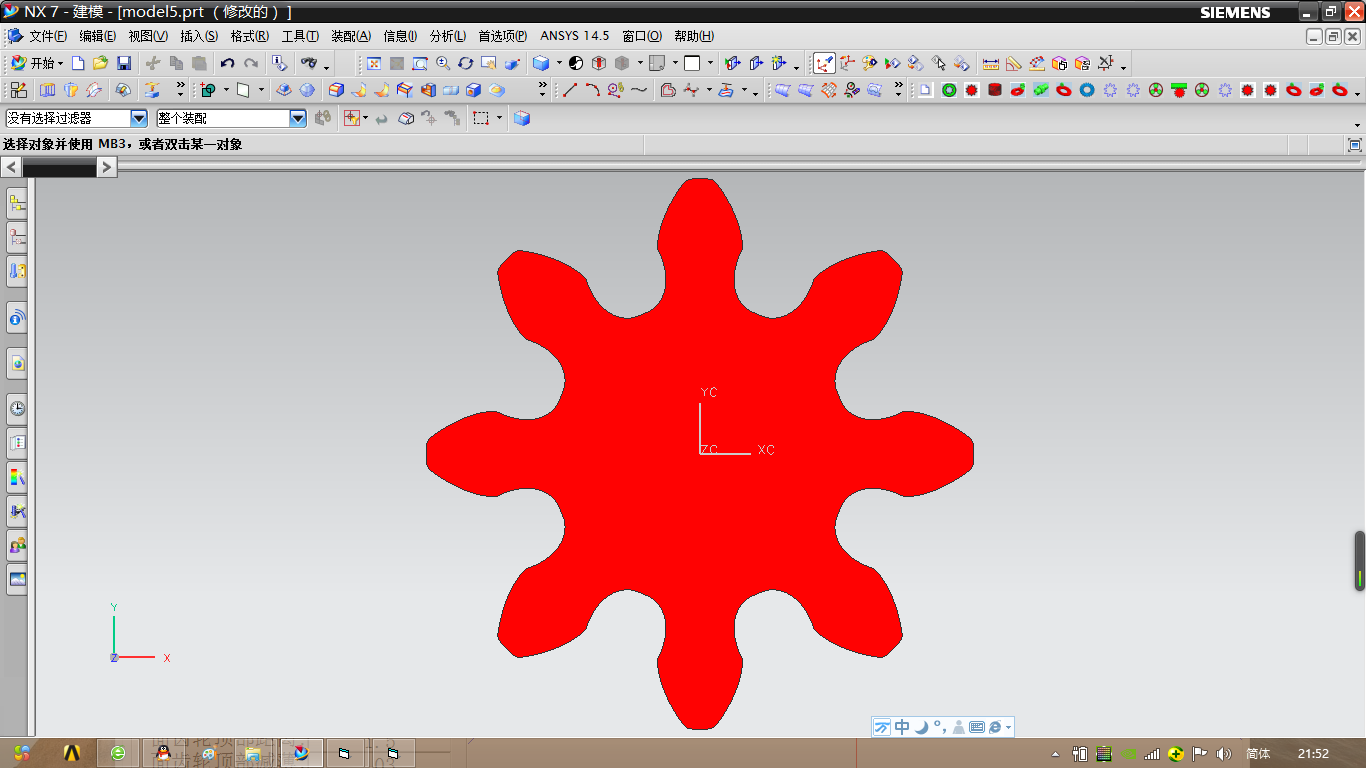Select the Zoom magnifier tool
1366x768 pixels.
pyautogui.click(x=443, y=63)
